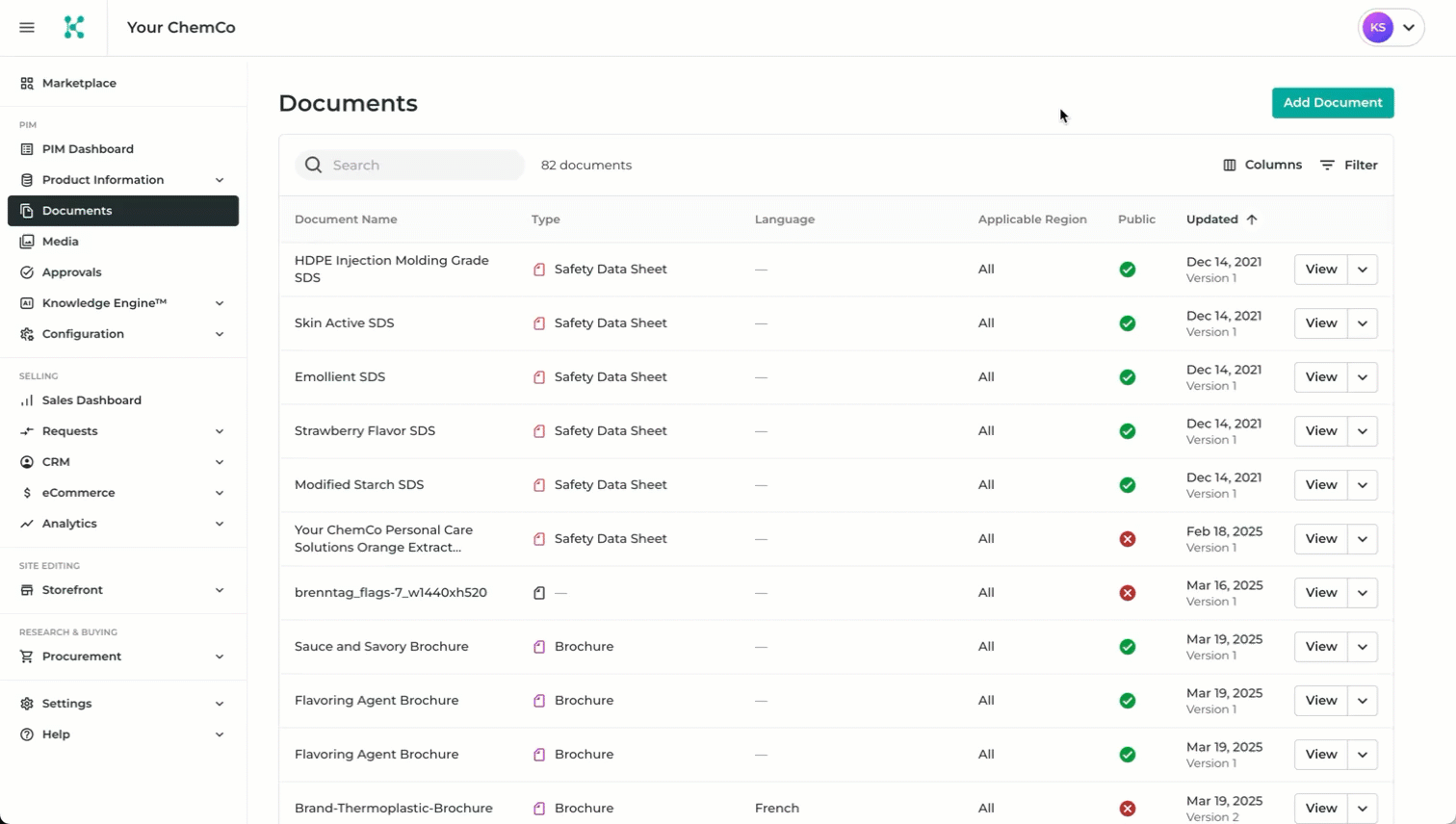
Task: Click the Columns layout icon
Action: pyautogui.click(x=1230, y=166)
